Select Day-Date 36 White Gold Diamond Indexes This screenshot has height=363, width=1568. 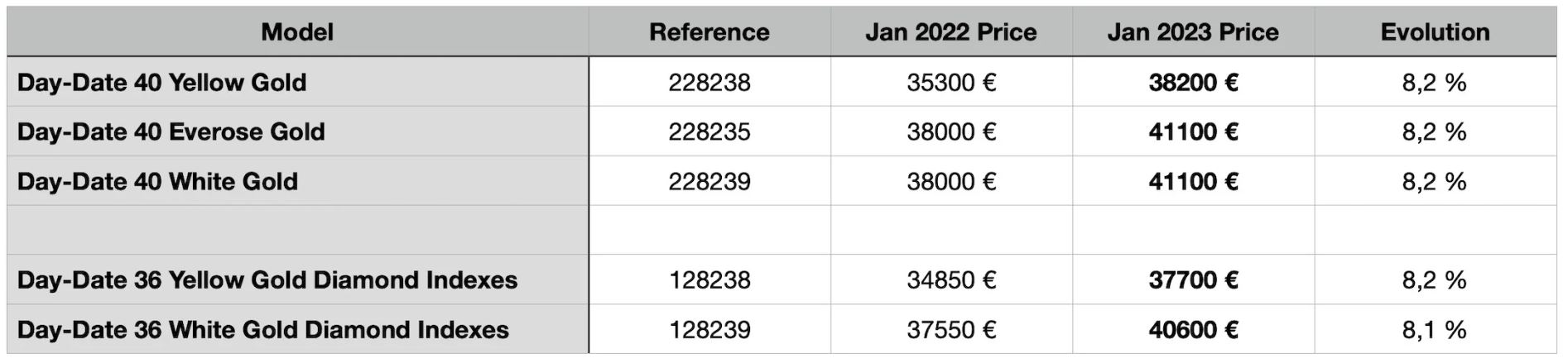[x=263, y=330]
